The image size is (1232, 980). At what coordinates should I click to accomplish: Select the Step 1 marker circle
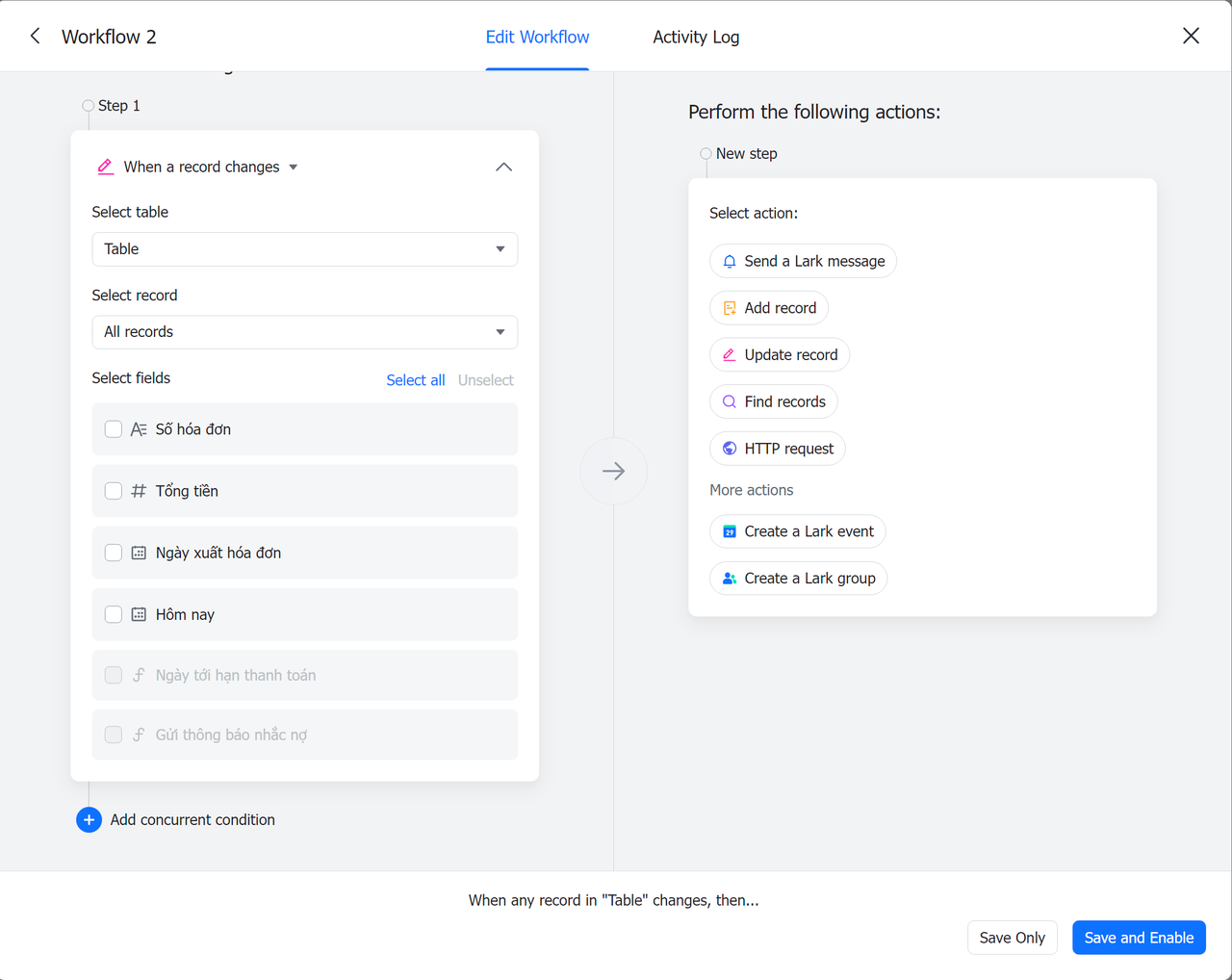[x=89, y=106]
